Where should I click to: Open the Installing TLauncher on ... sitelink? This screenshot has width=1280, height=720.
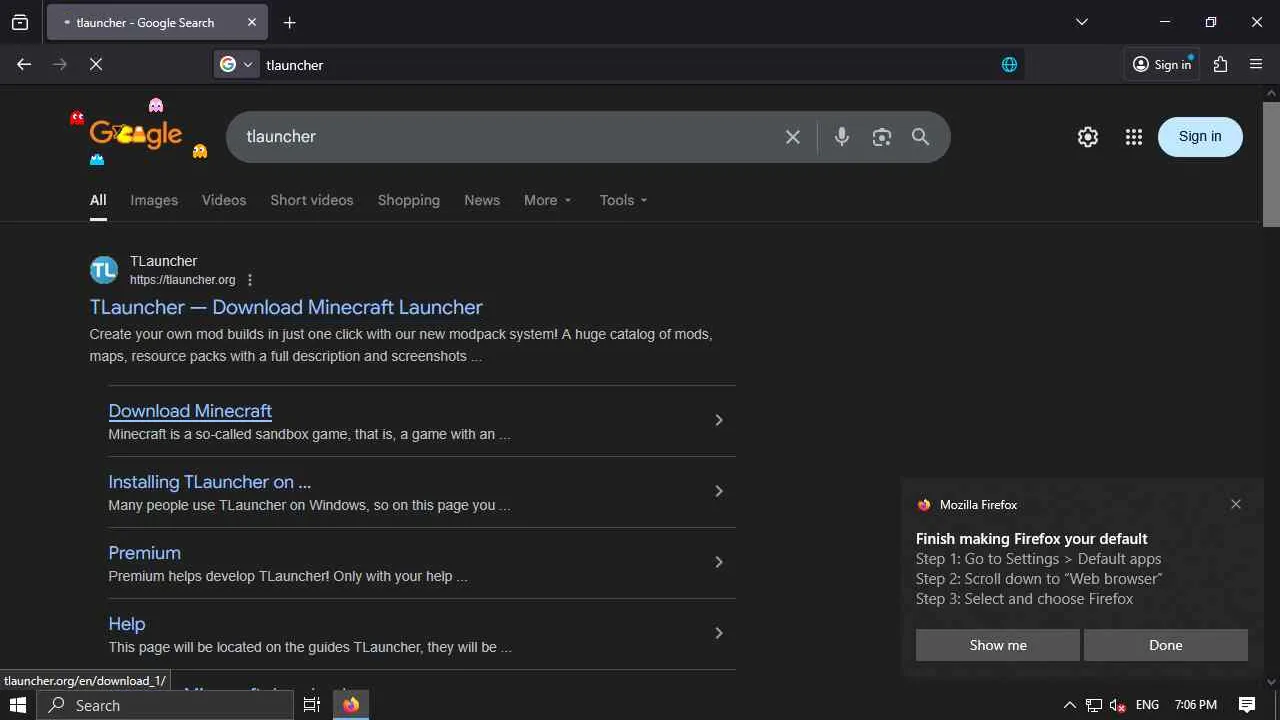[210, 482]
